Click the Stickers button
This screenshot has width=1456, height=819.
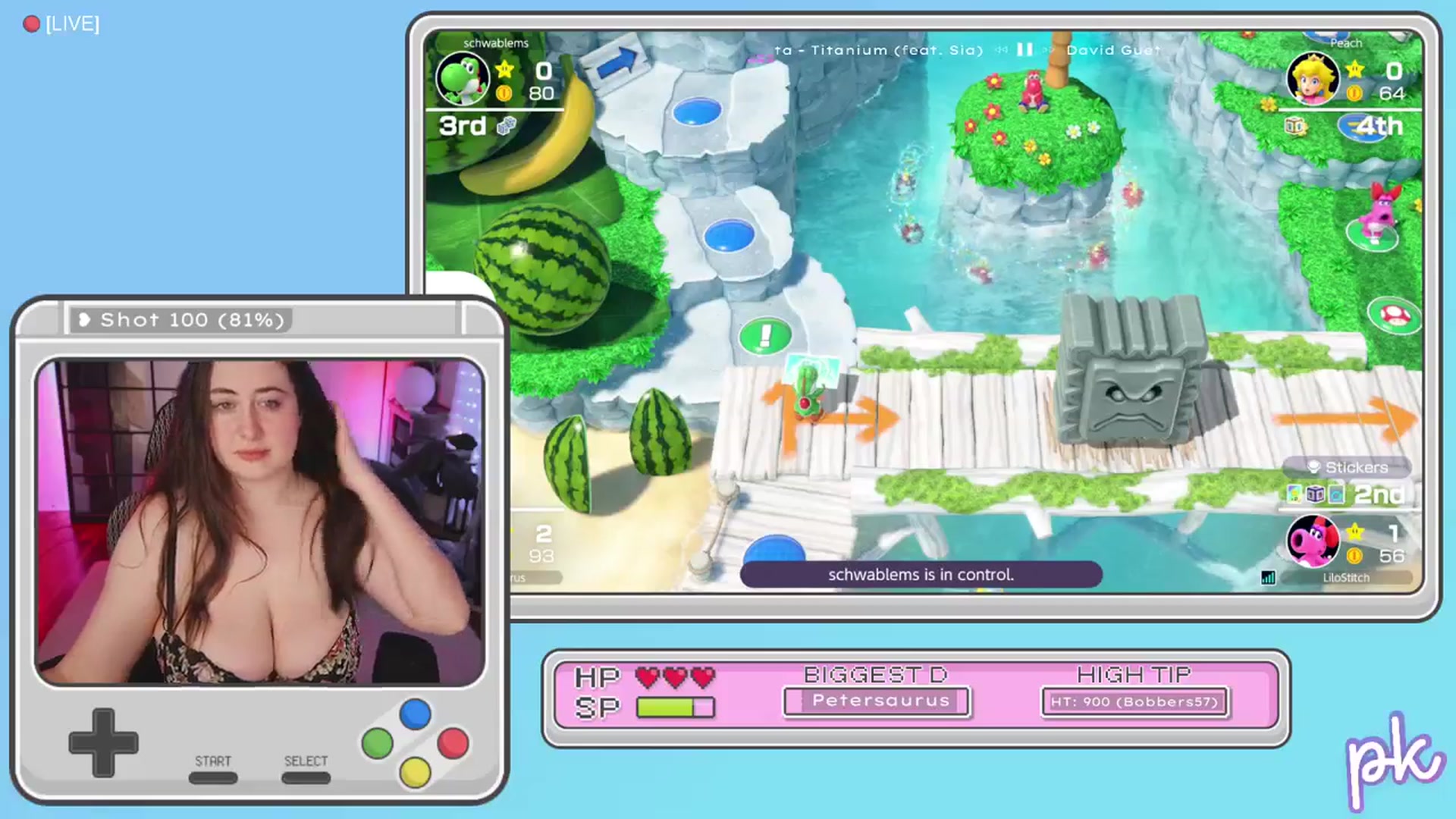click(x=1347, y=467)
